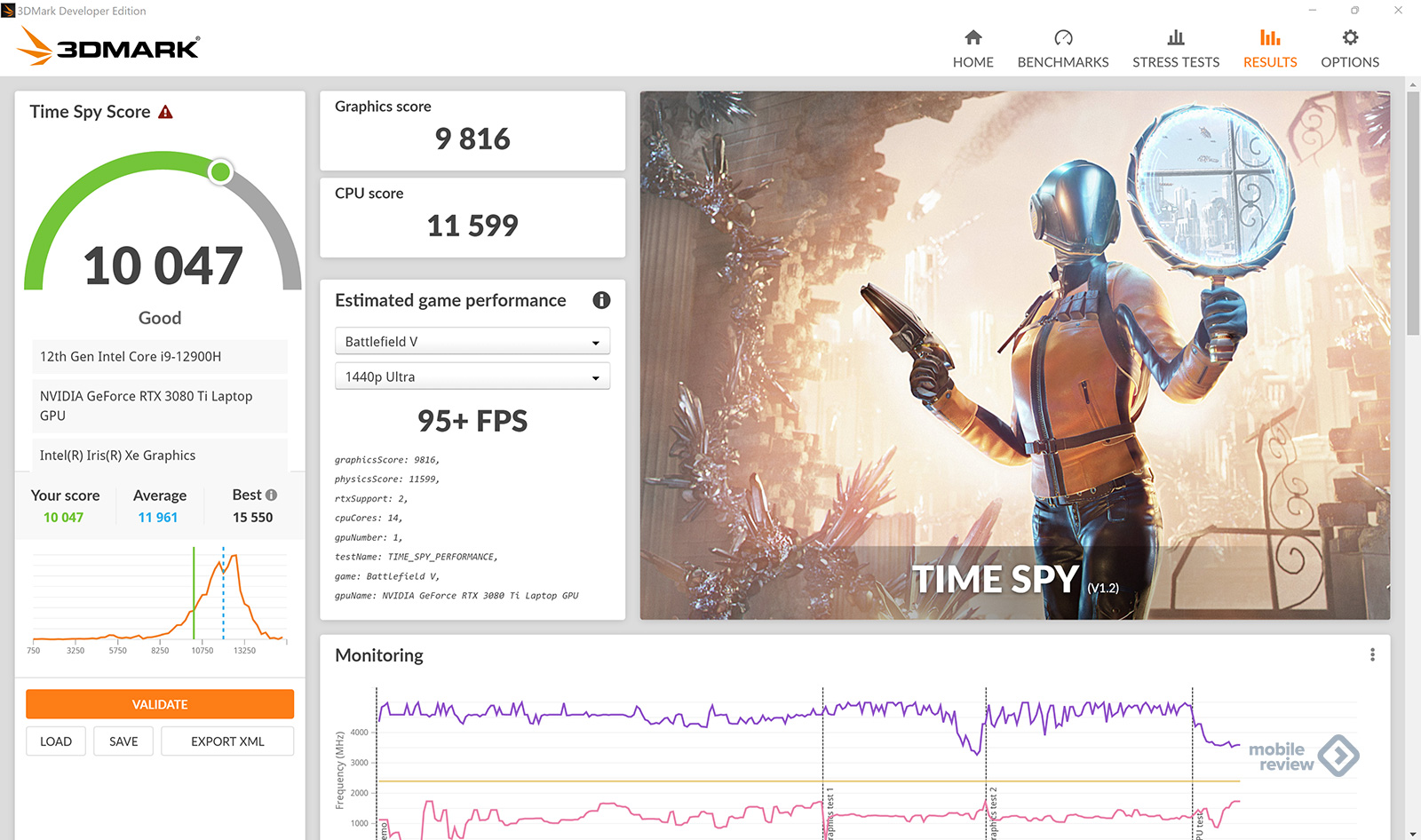Image resolution: width=1421 pixels, height=840 pixels.
Task: Click Intel(R) Iris(R) Xe Graphics row
Action: coord(160,456)
